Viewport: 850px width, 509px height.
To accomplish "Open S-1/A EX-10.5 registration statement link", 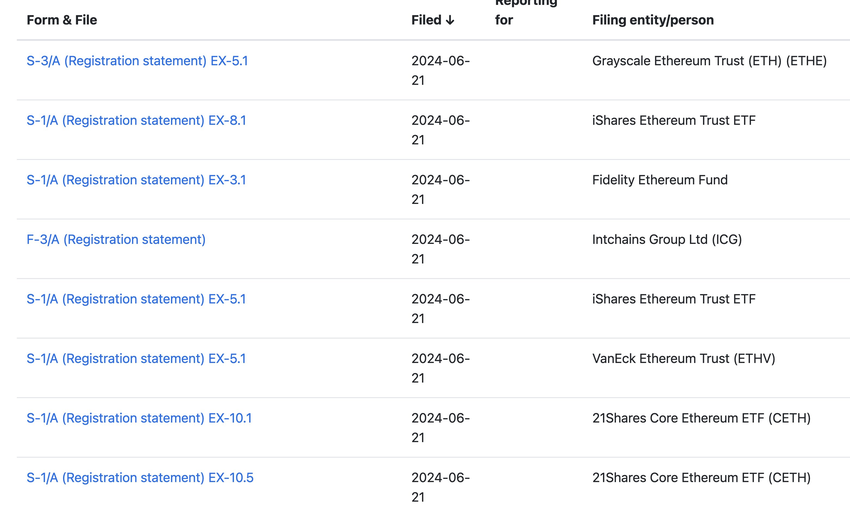I will (140, 478).
